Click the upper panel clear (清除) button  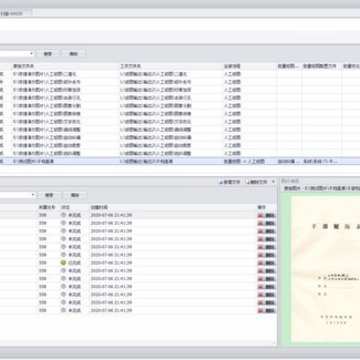point(73,54)
